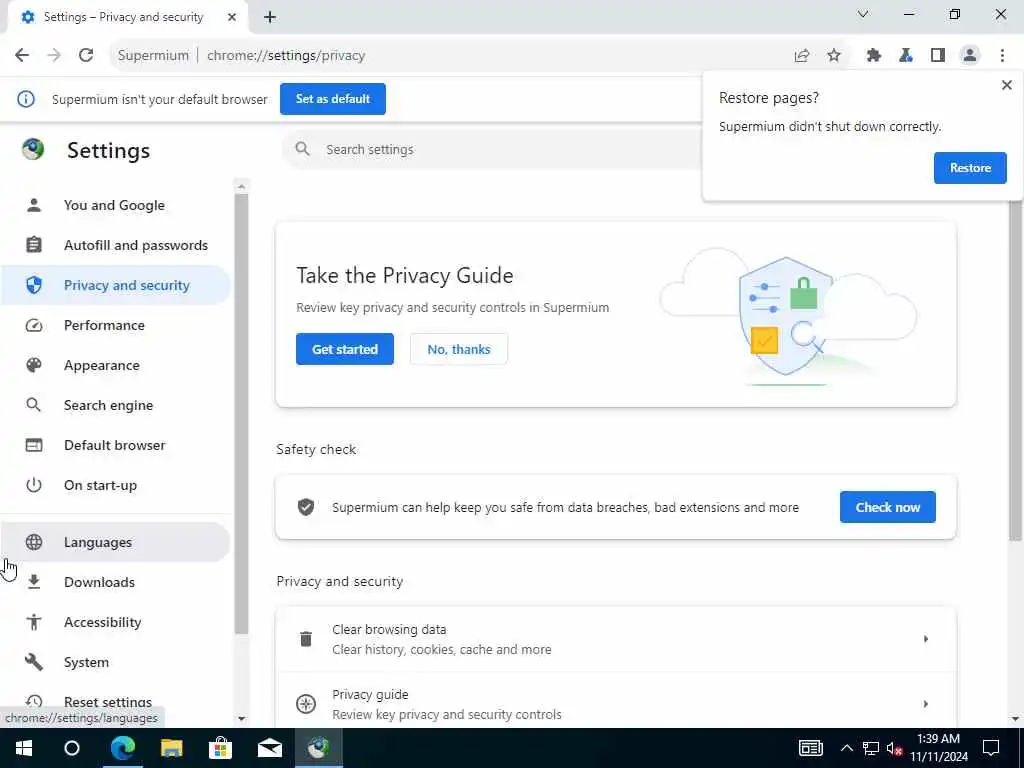Screen dimensions: 1024x768
Task: Select Privacy and security in sidebar
Action: point(116,285)
